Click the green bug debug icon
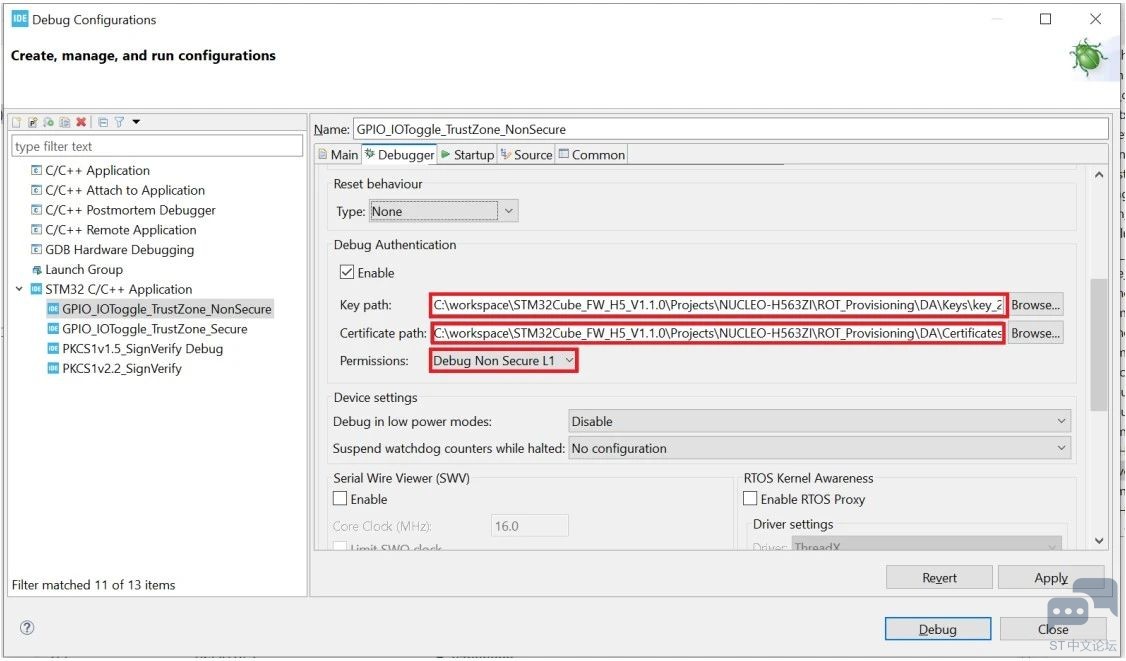 coord(1089,57)
